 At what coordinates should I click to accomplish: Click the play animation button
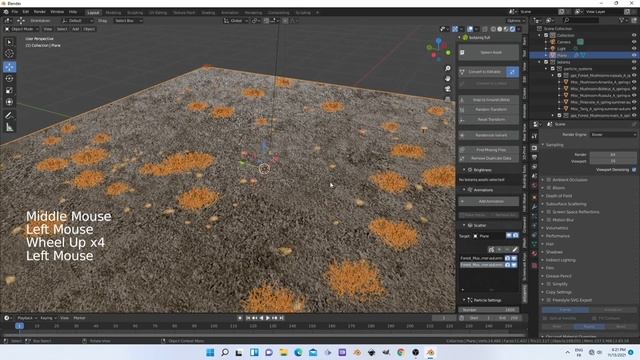pyautogui.click(x=268, y=318)
